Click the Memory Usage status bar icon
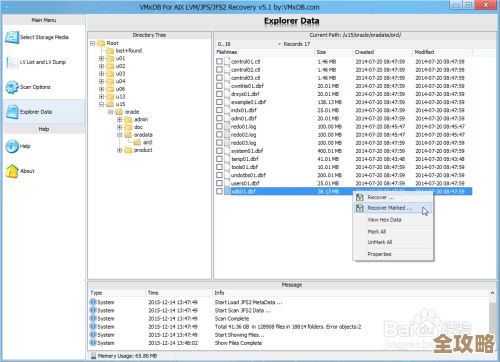Image resolution: width=500 pixels, height=362 pixels. tap(94, 356)
